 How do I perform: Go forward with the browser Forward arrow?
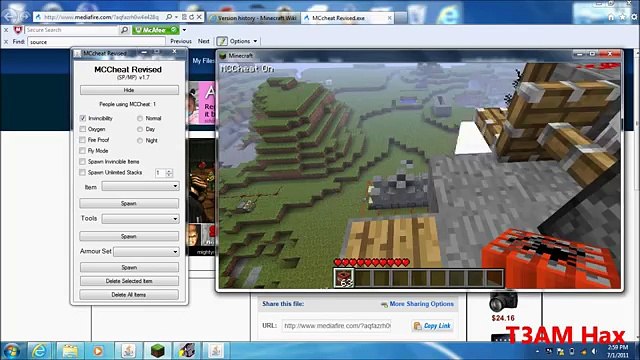pyautogui.click(x=25, y=17)
